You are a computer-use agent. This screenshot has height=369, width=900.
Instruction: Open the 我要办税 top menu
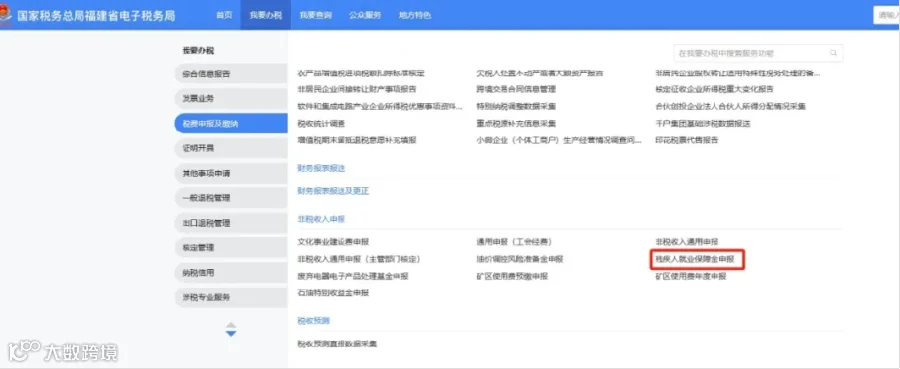(x=266, y=15)
